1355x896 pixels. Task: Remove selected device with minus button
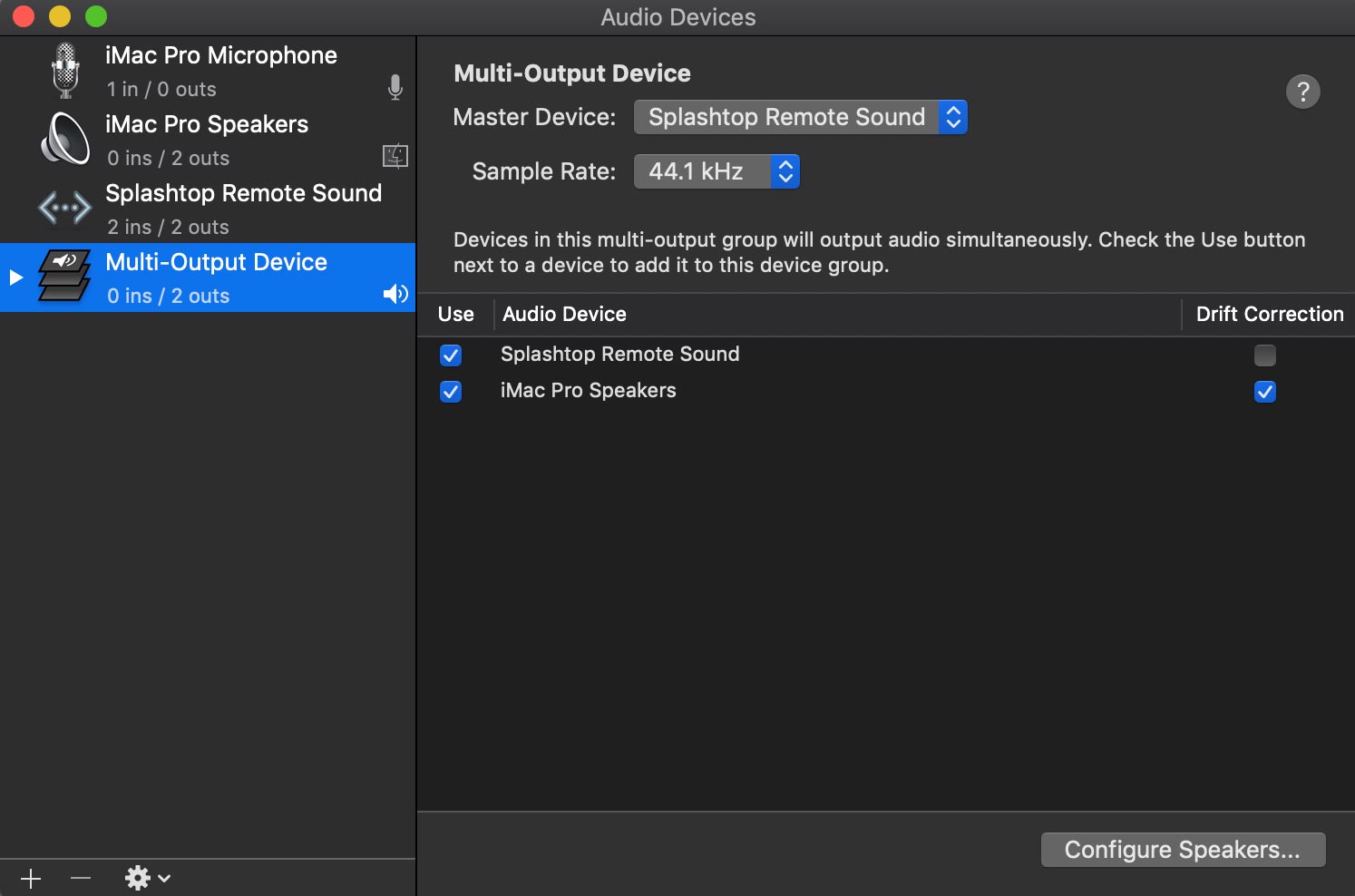point(81,878)
